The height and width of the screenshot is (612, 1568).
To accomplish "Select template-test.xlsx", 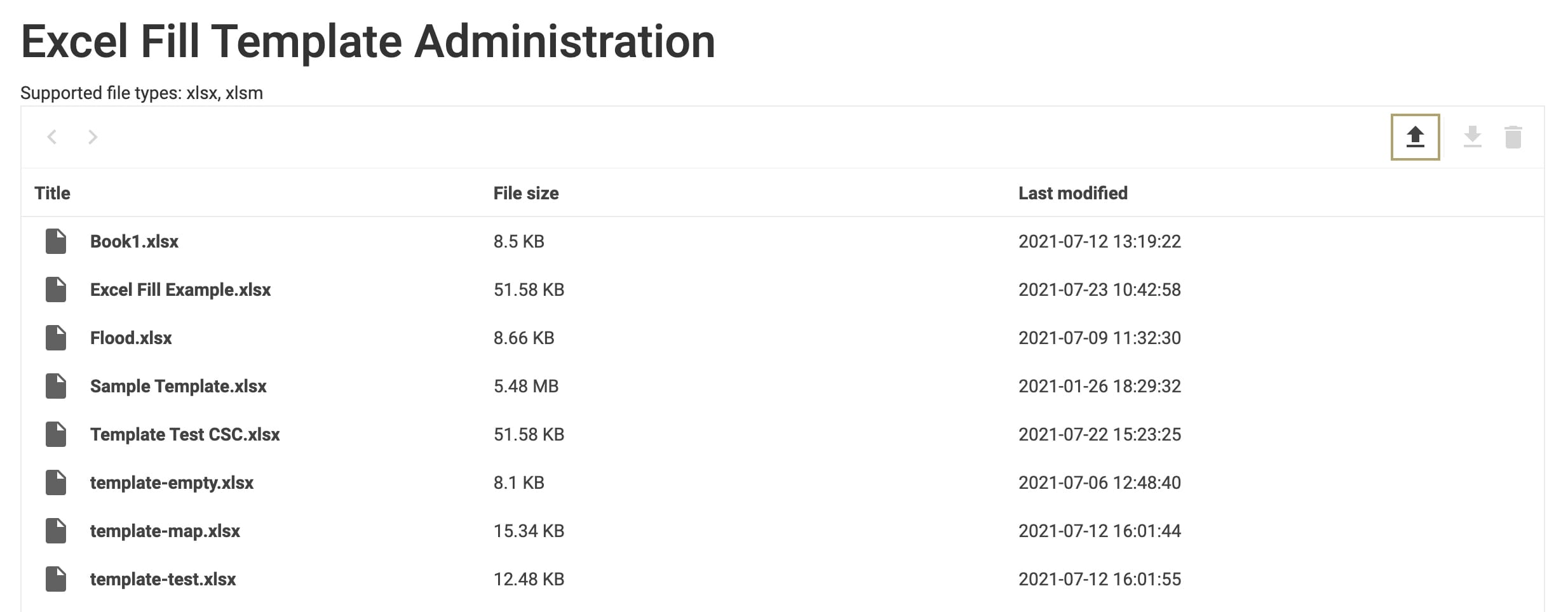I will (783, 579).
